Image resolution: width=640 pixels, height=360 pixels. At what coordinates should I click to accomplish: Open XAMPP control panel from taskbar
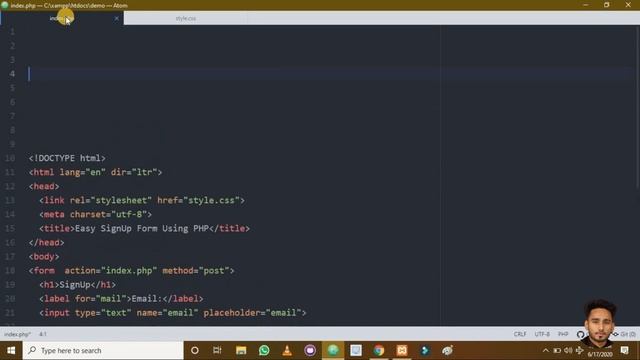click(x=402, y=351)
